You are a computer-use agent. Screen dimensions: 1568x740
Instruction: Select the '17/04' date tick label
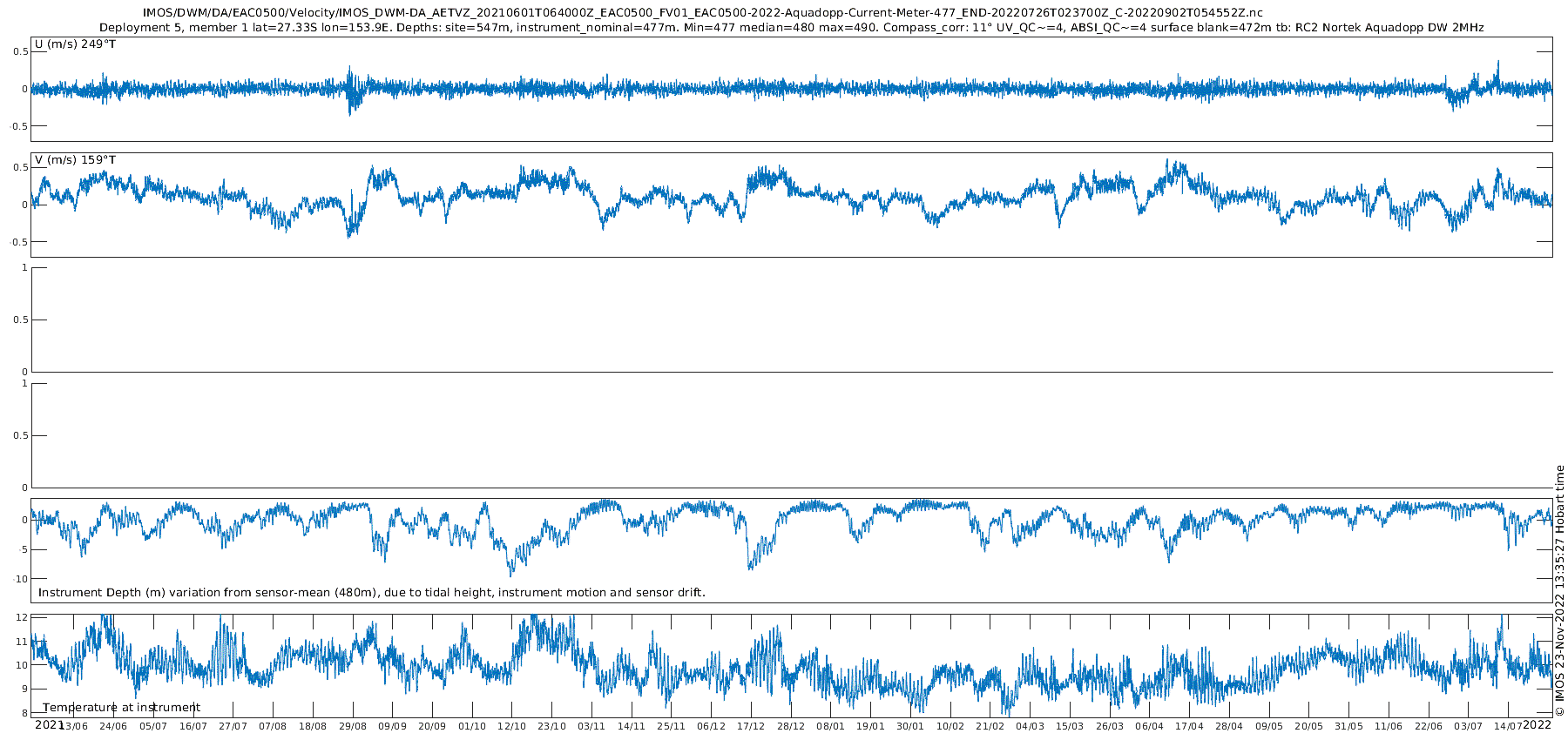[1190, 726]
